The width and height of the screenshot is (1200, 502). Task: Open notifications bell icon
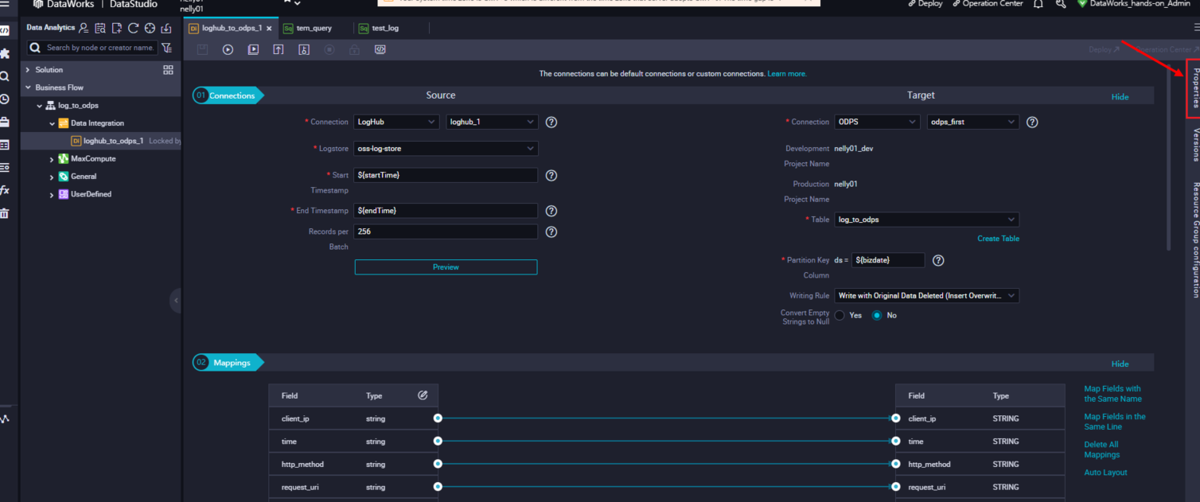coord(1038,4)
